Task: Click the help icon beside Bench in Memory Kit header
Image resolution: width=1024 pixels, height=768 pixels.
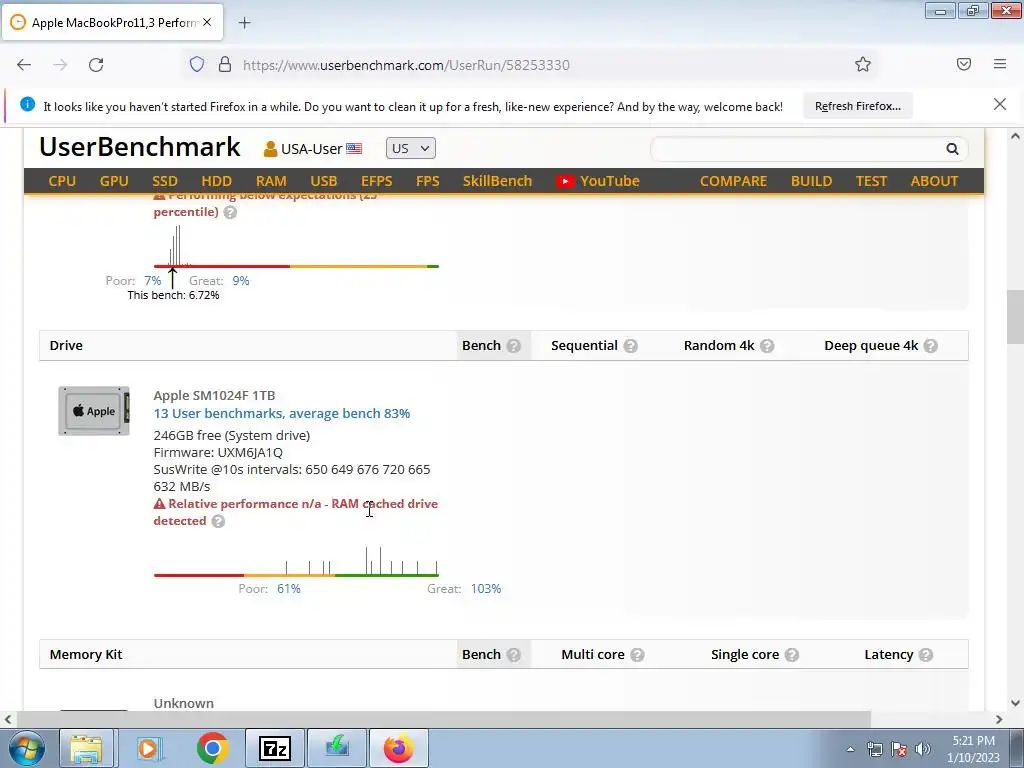Action: point(514,654)
